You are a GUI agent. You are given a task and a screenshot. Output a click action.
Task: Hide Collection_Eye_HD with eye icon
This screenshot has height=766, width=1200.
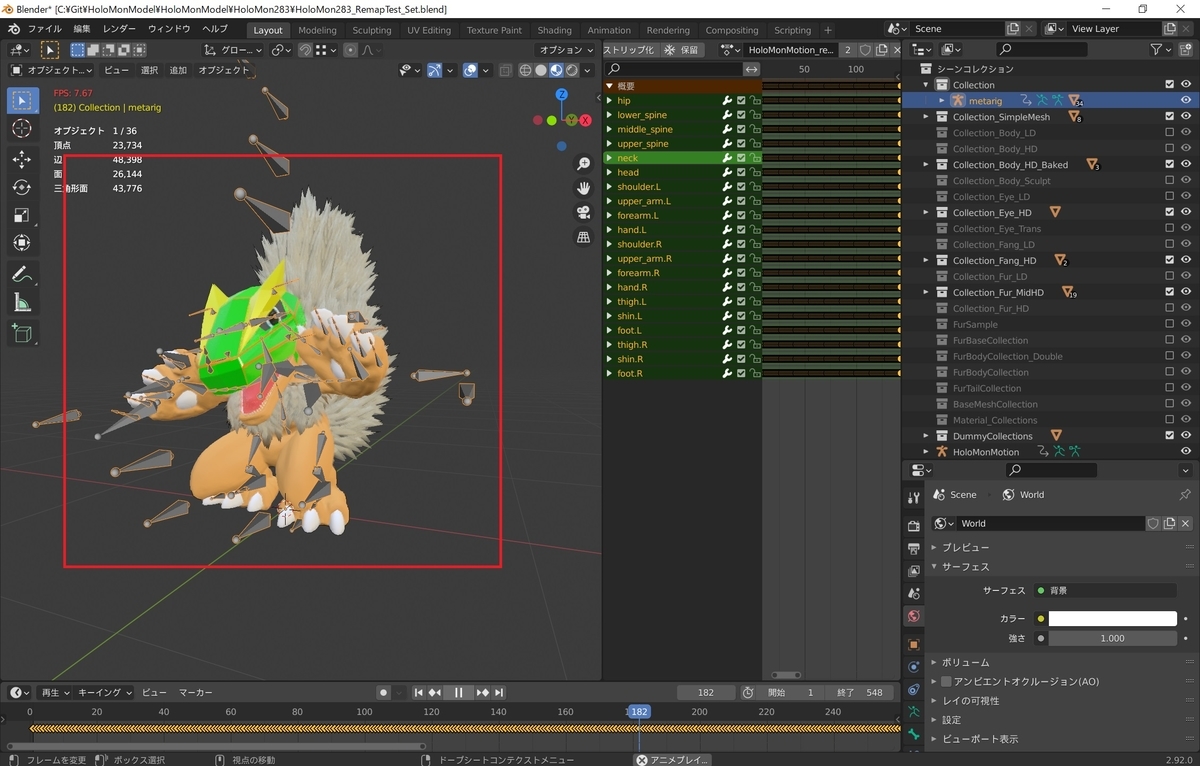(x=1186, y=213)
